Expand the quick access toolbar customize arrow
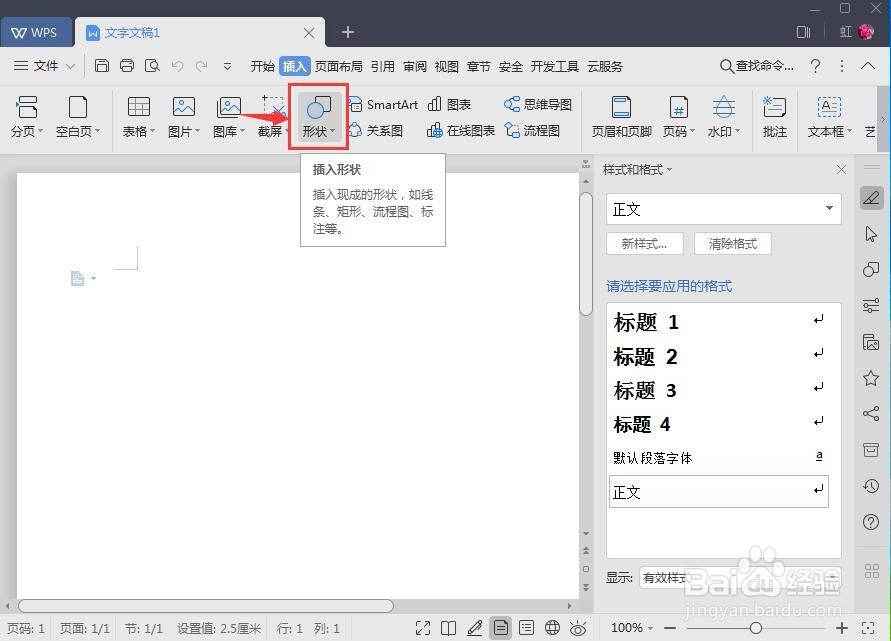This screenshot has height=641, width=891. coord(227,66)
